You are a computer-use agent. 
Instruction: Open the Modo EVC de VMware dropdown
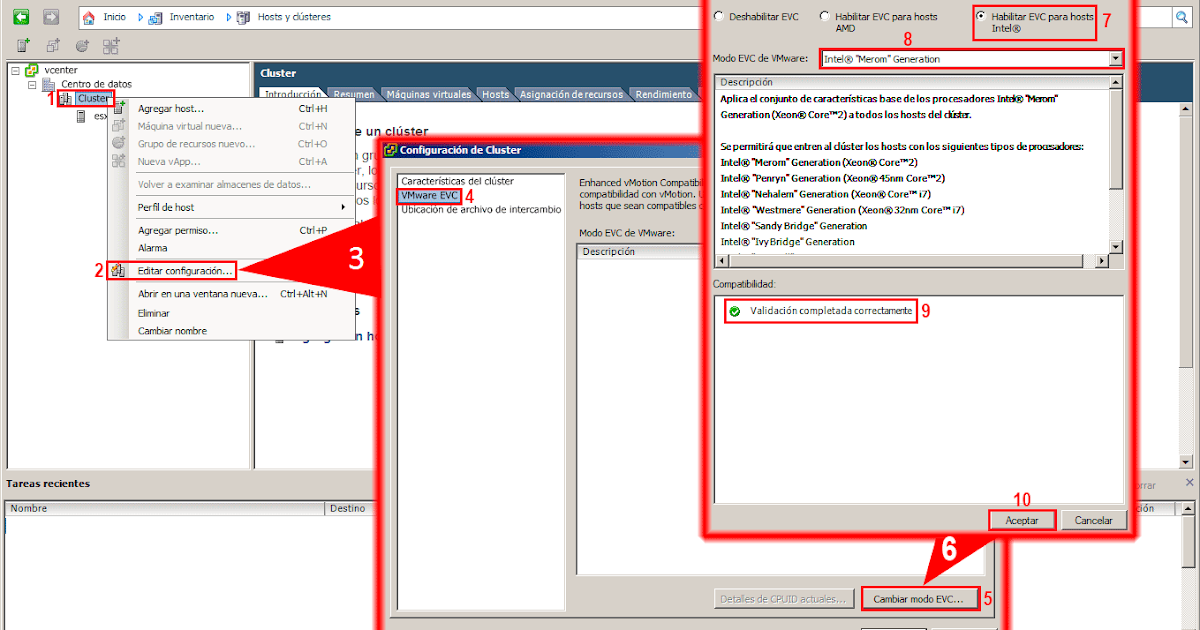click(1115, 58)
